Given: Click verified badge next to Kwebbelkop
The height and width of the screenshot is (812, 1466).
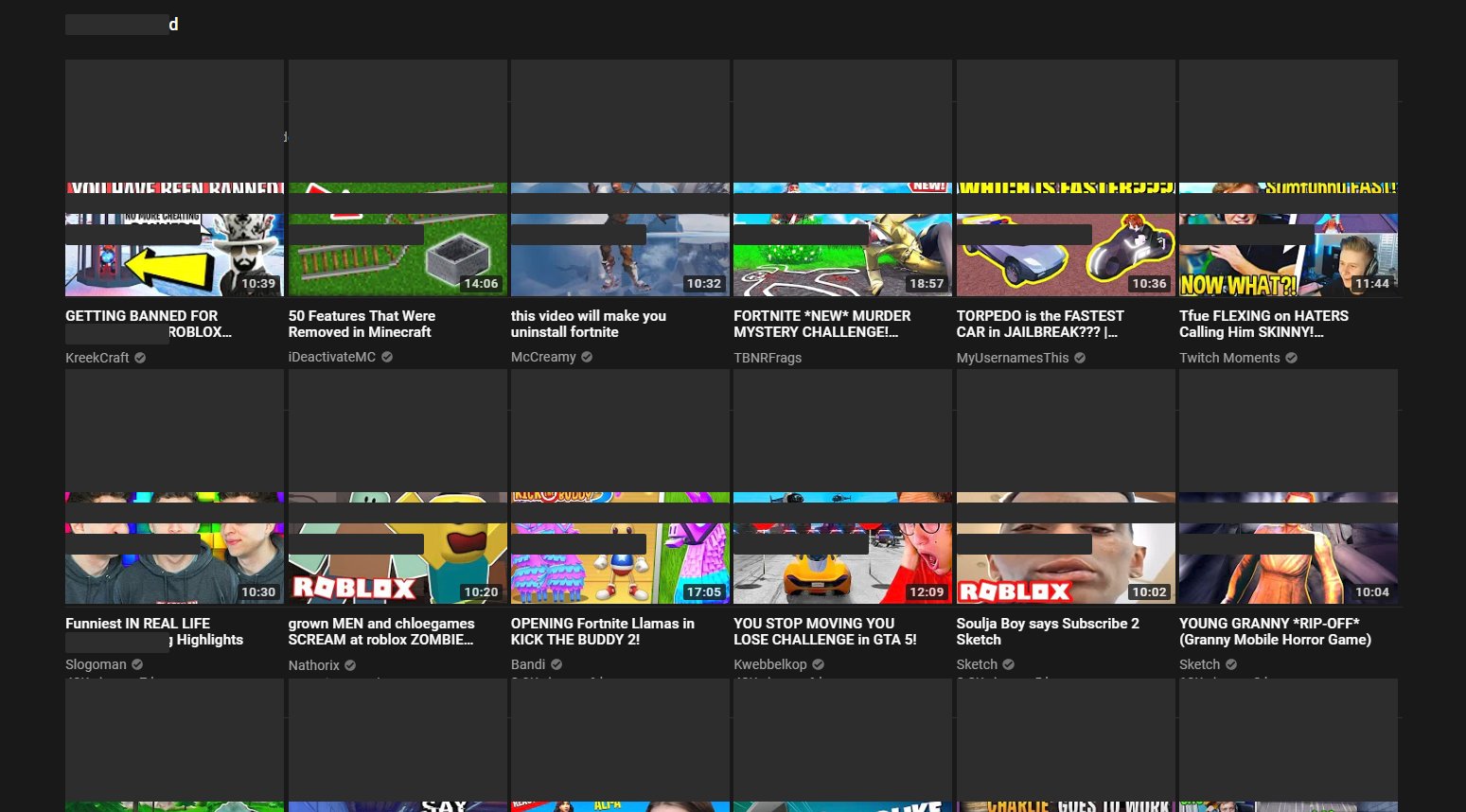Looking at the screenshot, I should tap(818, 664).
